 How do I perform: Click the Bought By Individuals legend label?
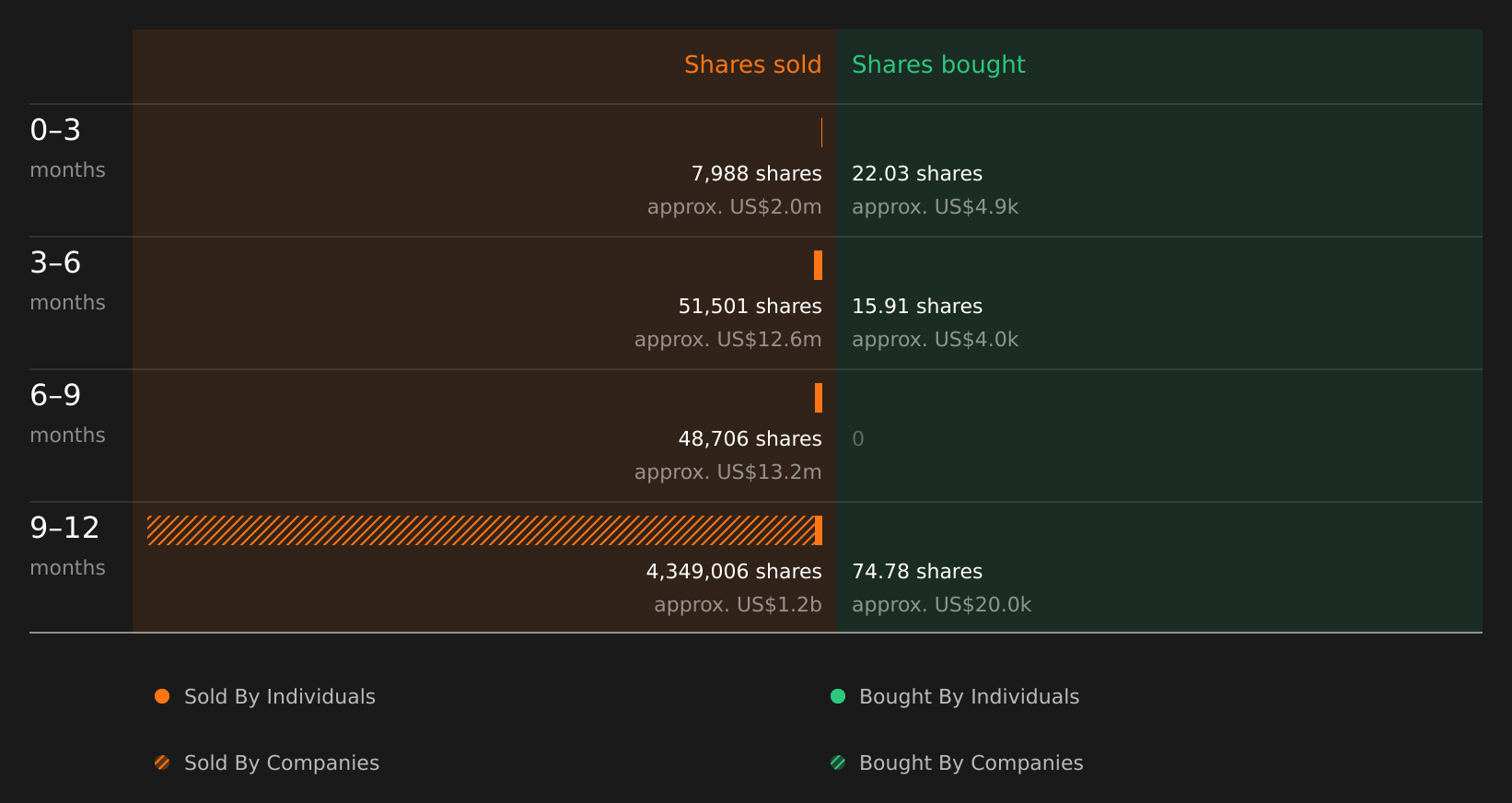[x=969, y=697]
